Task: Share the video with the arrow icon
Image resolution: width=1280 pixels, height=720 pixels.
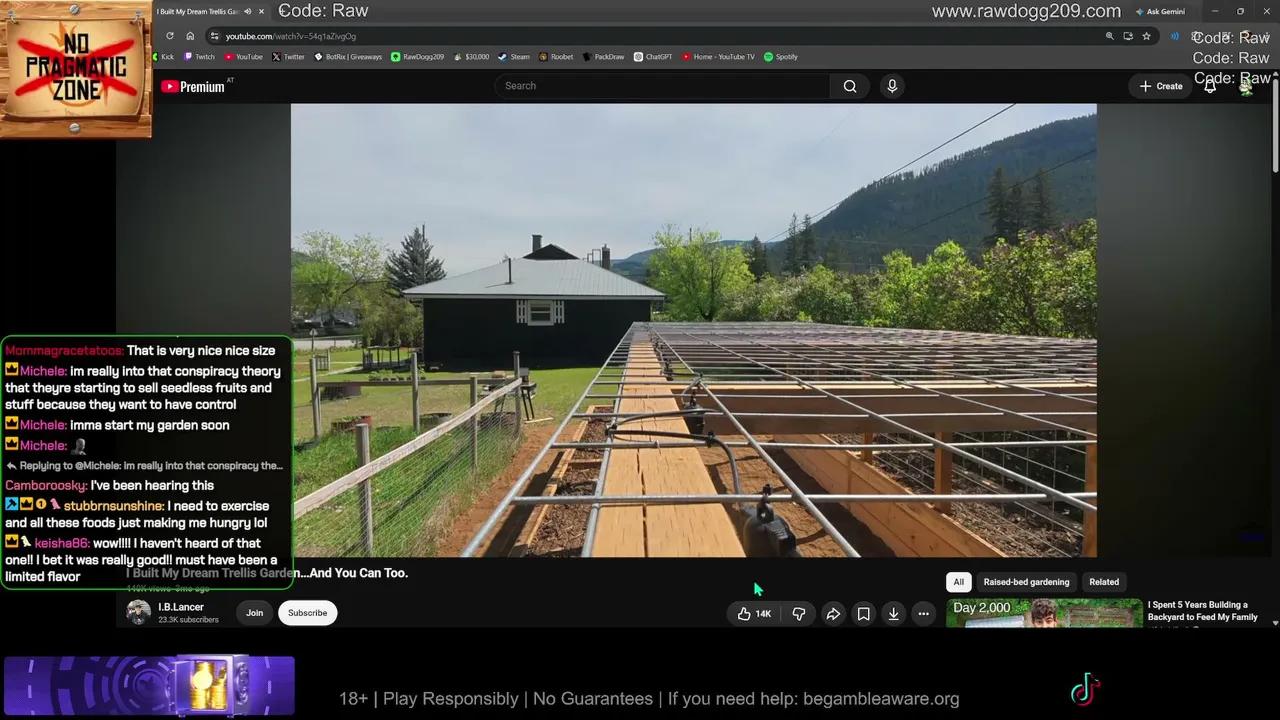Action: click(833, 614)
